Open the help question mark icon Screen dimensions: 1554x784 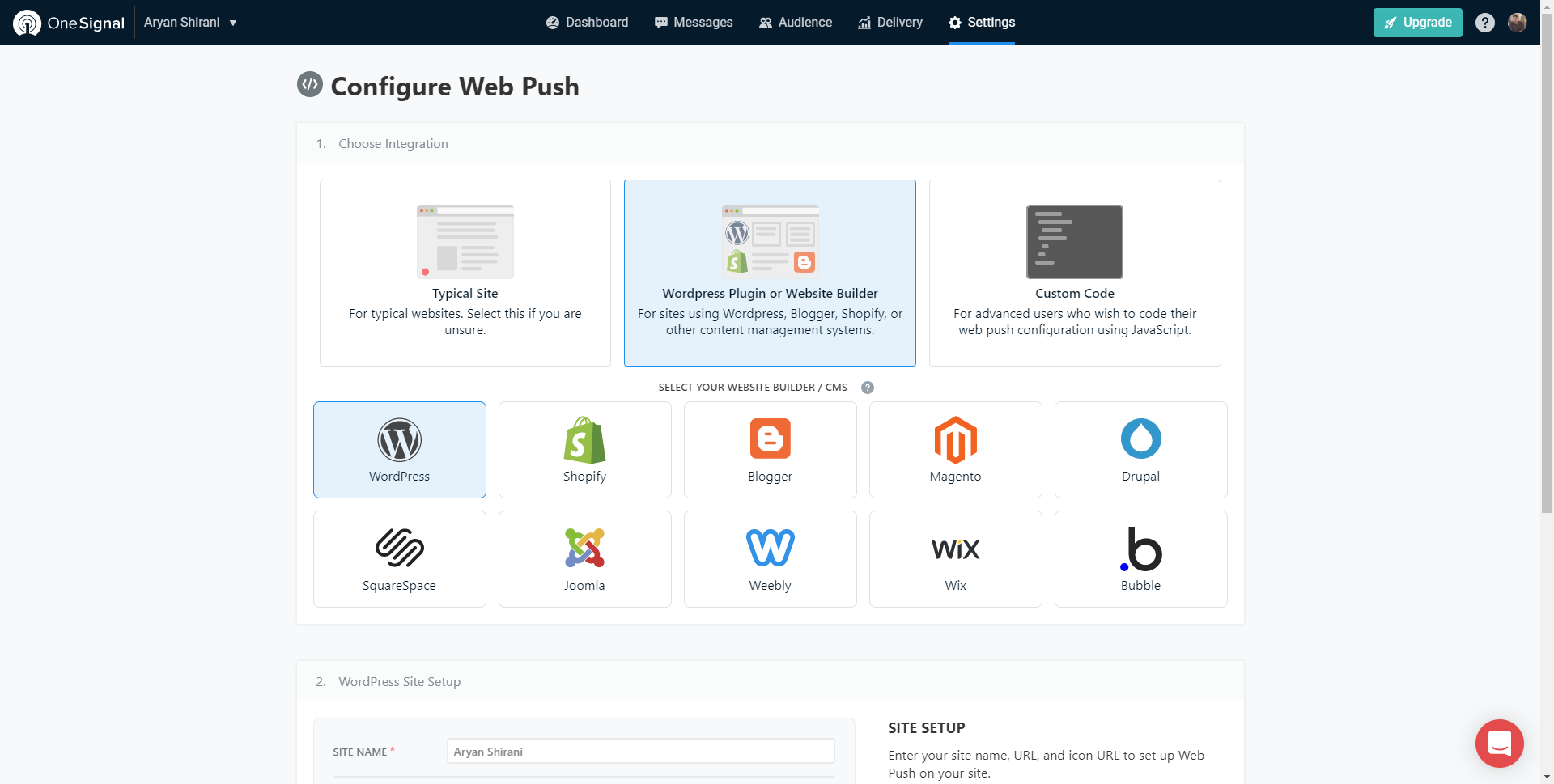1485,23
